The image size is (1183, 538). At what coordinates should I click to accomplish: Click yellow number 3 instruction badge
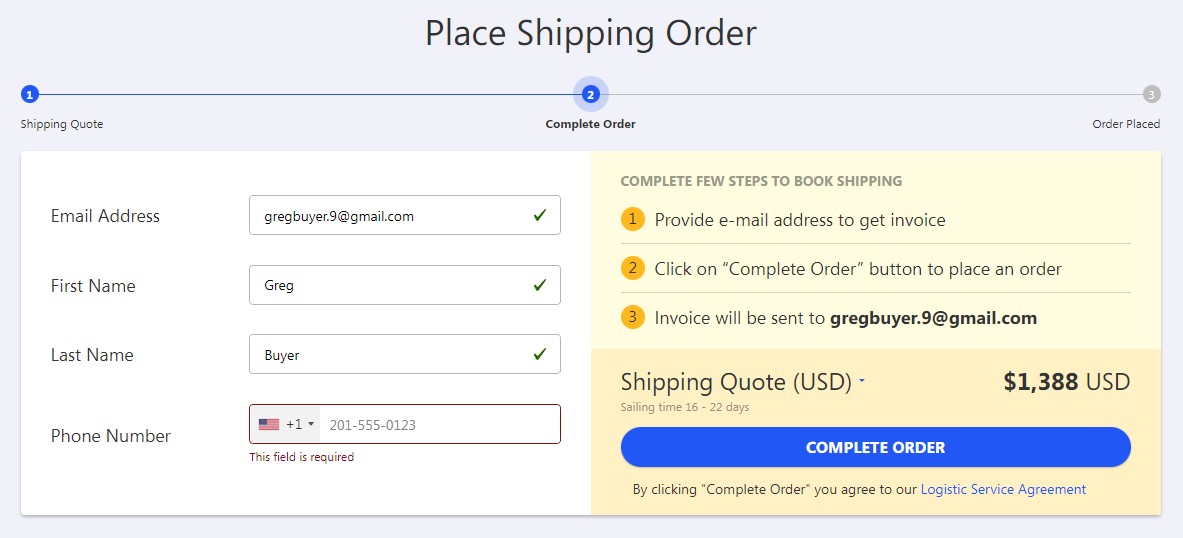(632, 317)
